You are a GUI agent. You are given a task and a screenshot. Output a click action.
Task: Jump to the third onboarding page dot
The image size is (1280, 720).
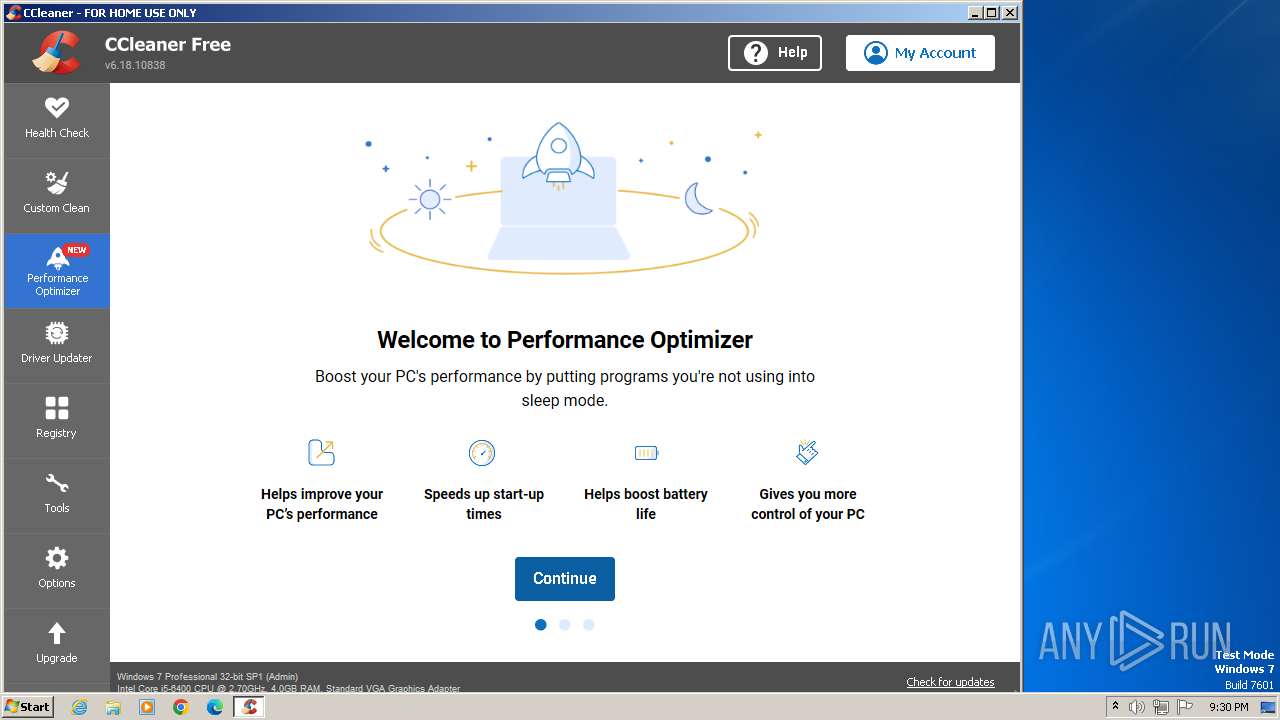[x=589, y=625]
